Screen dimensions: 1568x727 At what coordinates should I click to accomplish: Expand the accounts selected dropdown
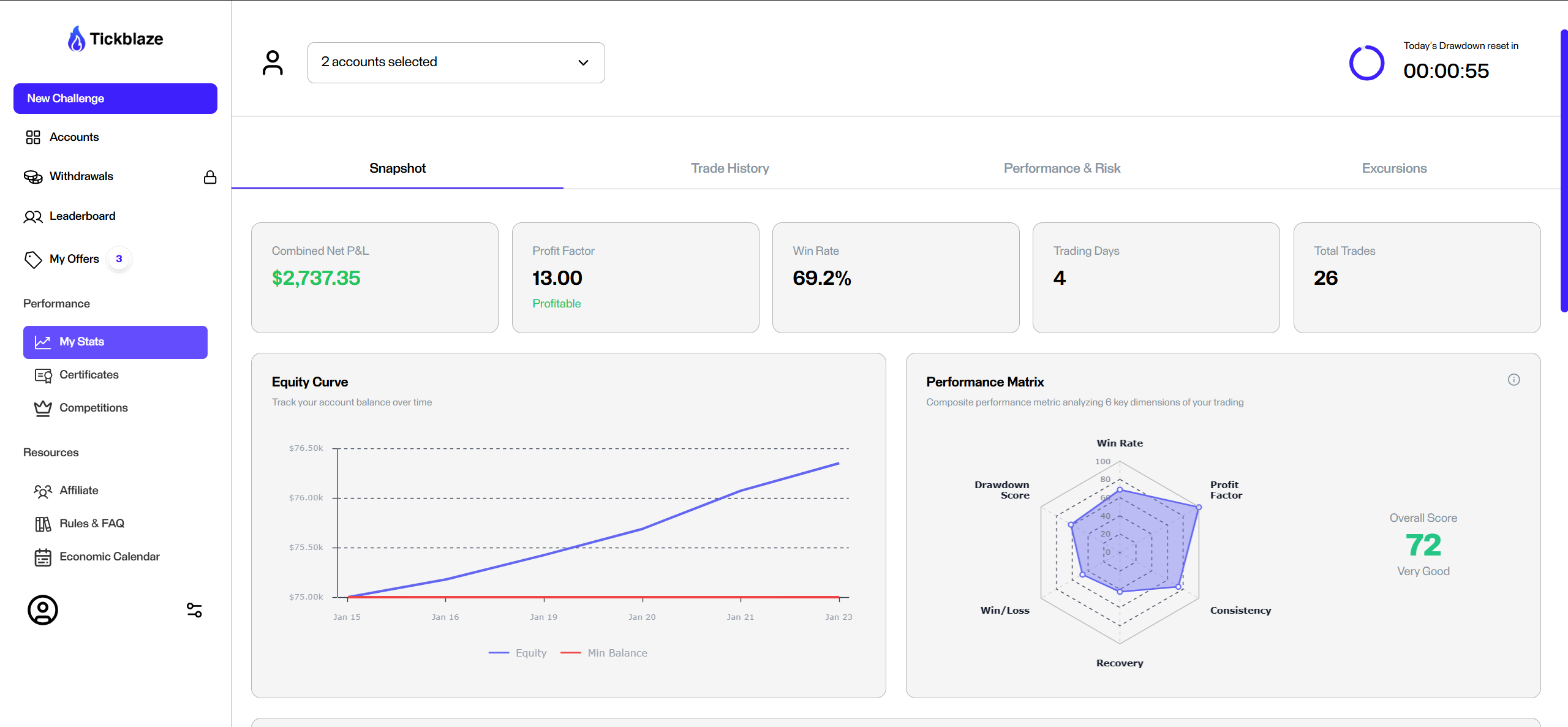456,62
